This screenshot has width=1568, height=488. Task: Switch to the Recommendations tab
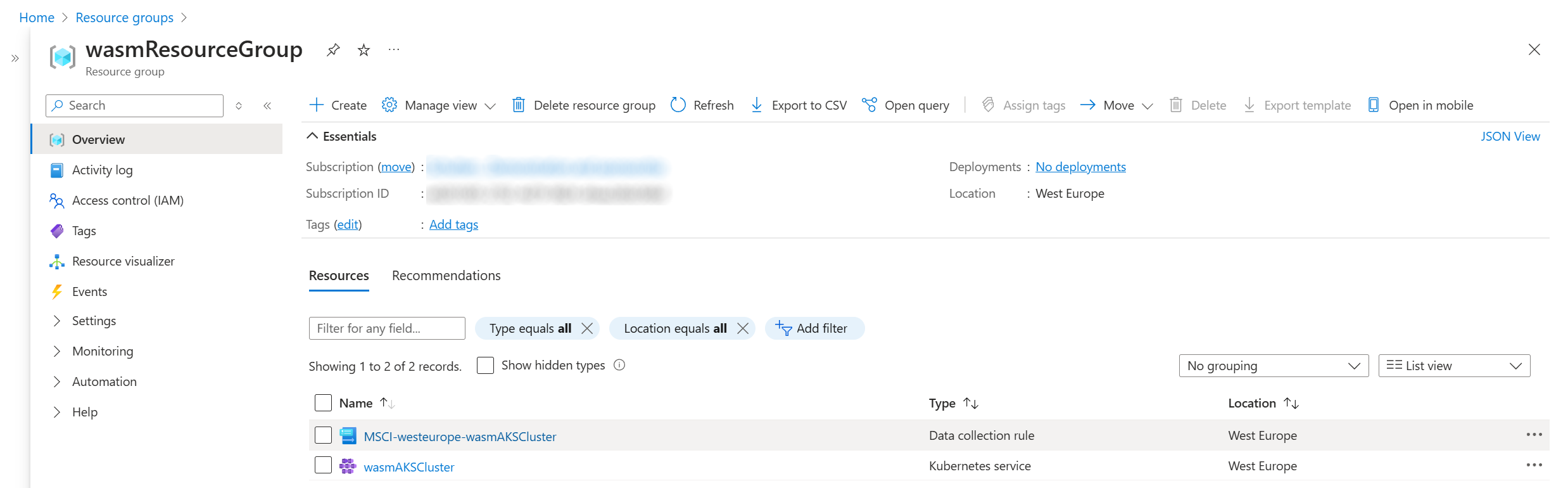click(446, 276)
